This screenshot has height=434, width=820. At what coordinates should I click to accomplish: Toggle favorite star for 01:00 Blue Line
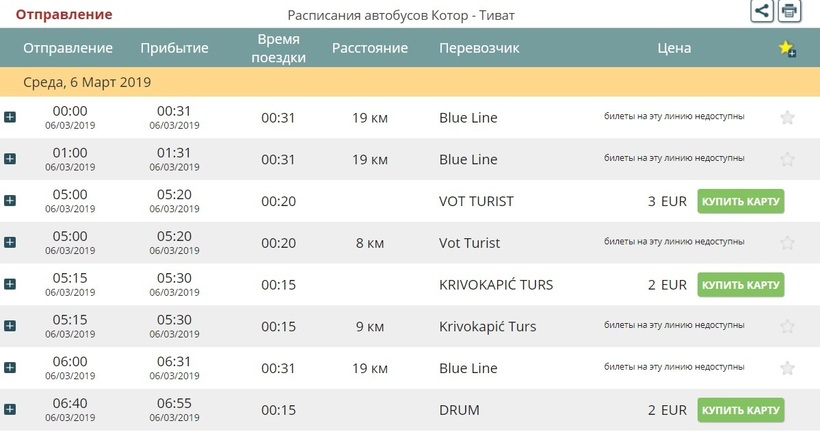[787, 159]
